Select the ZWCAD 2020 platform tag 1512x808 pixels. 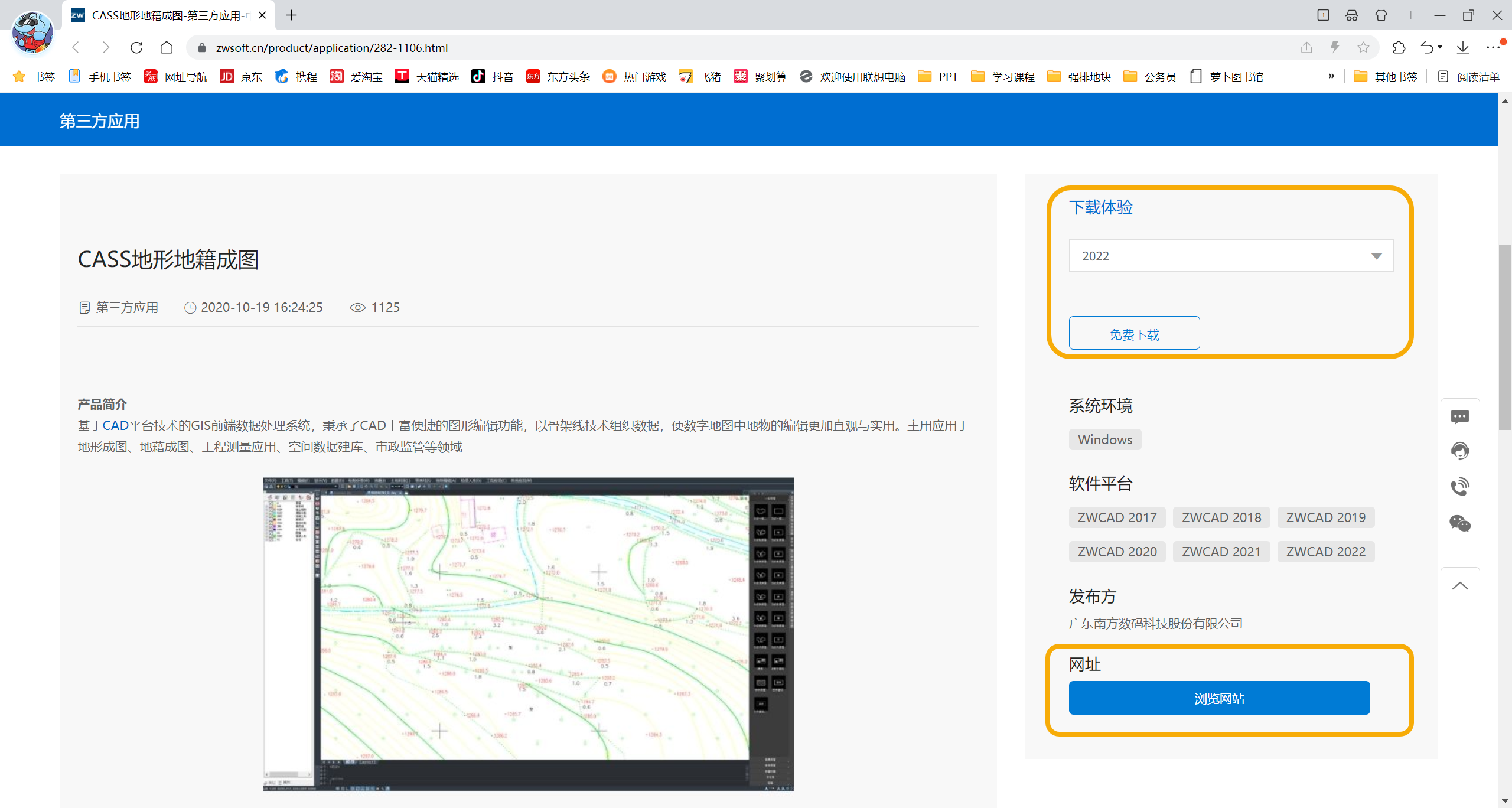[x=1117, y=552]
